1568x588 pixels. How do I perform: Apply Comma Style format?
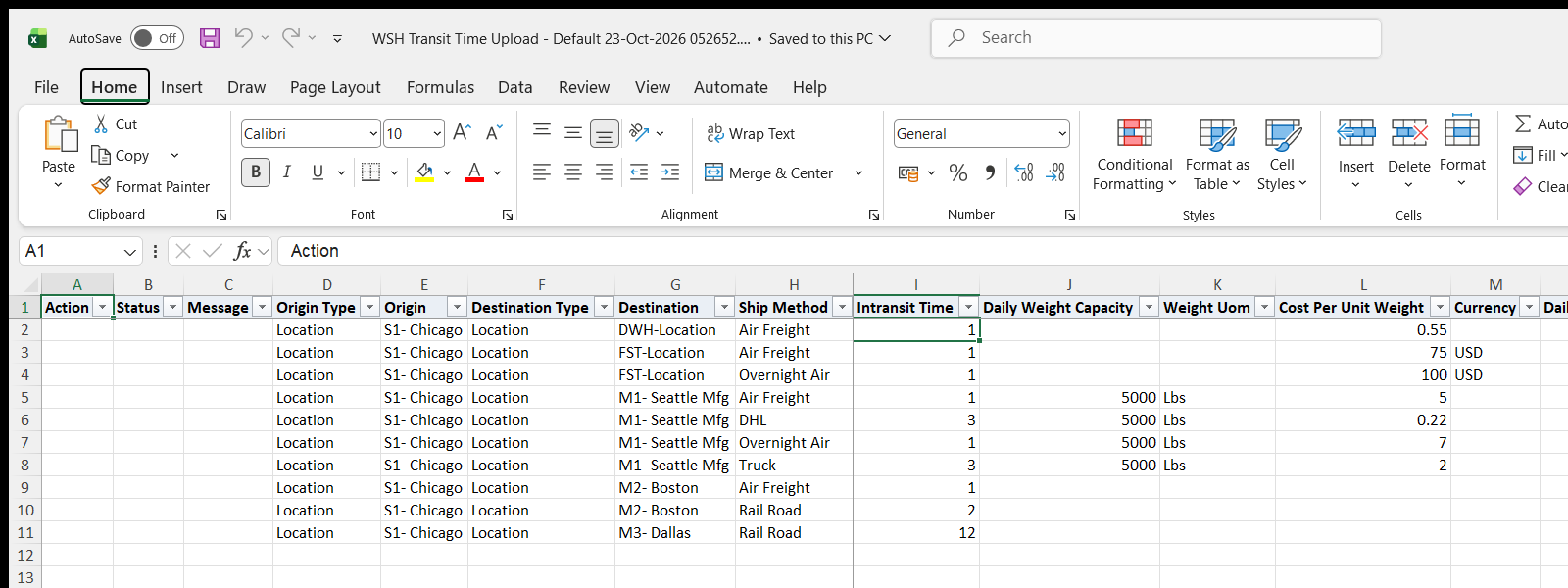click(991, 173)
